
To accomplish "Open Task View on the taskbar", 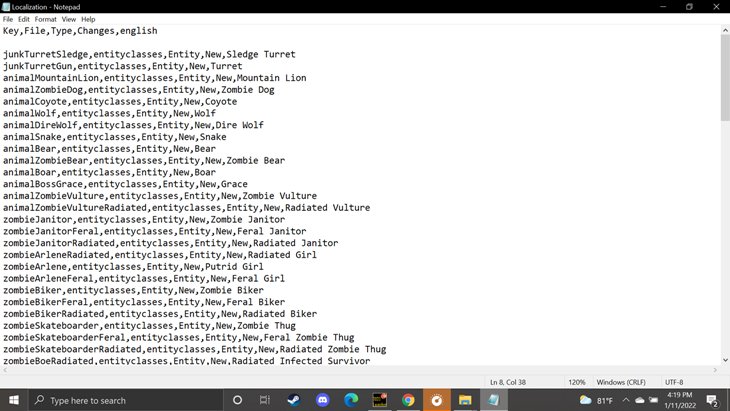I will pyautogui.click(x=265, y=400).
